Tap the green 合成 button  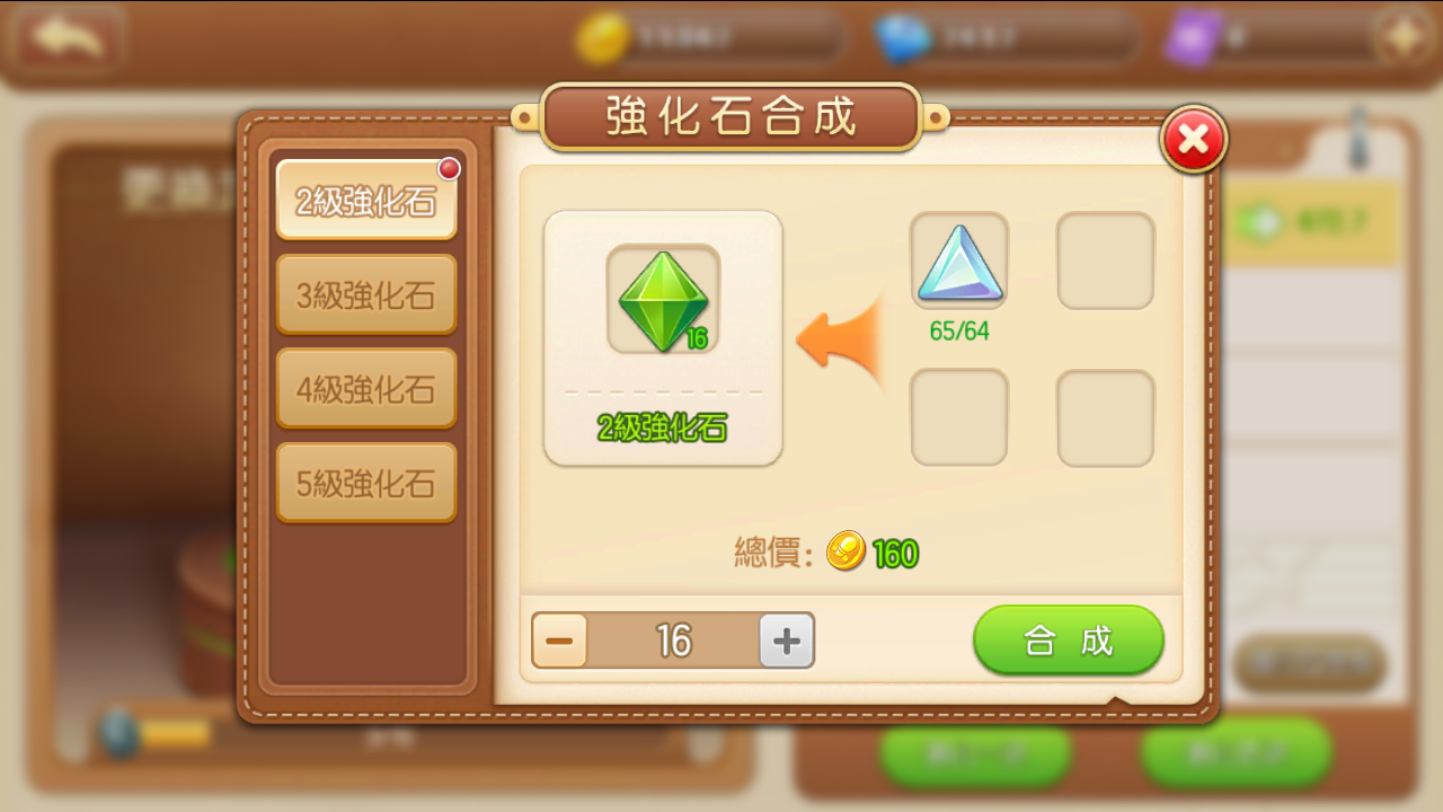coord(1068,640)
